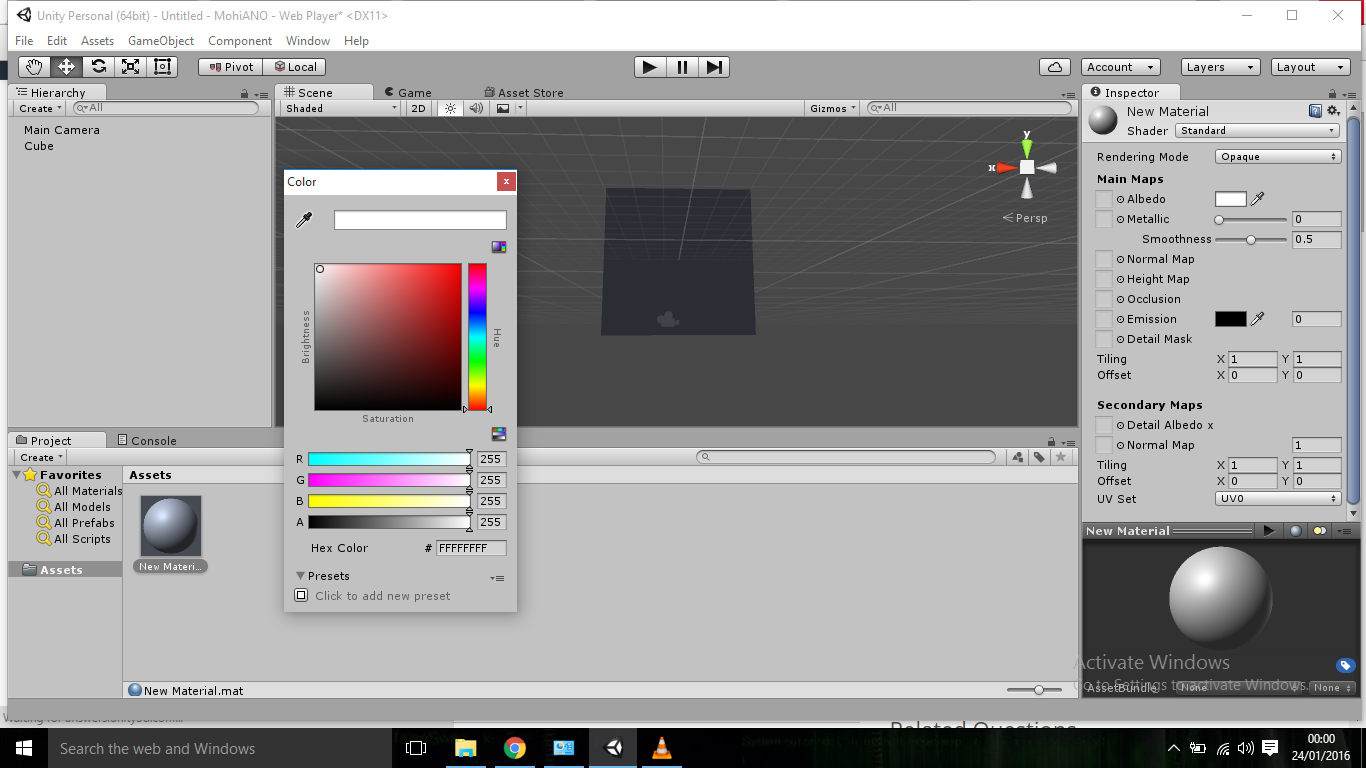Viewport: 1366px width, 768px height.
Task: Select the Move tool
Action: (x=66, y=67)
